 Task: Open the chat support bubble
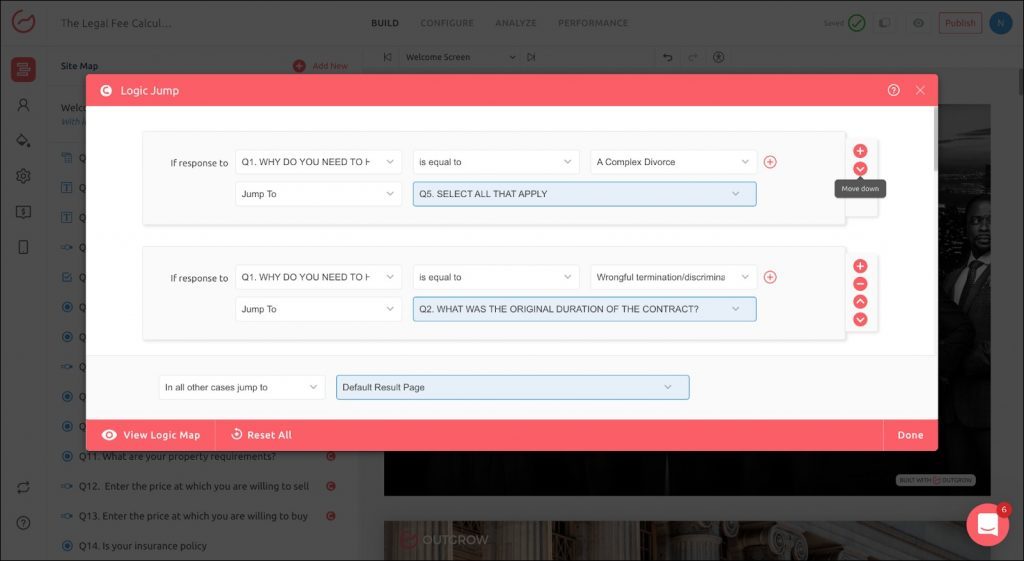pos(987,525)
